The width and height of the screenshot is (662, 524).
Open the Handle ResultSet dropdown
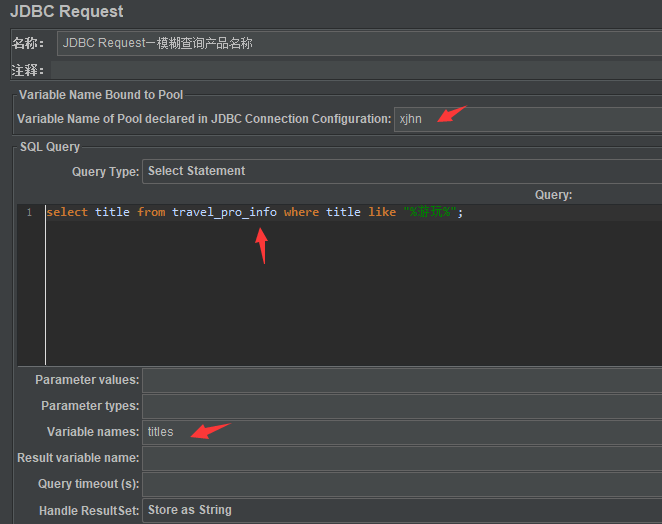click(x=402, y=510)
